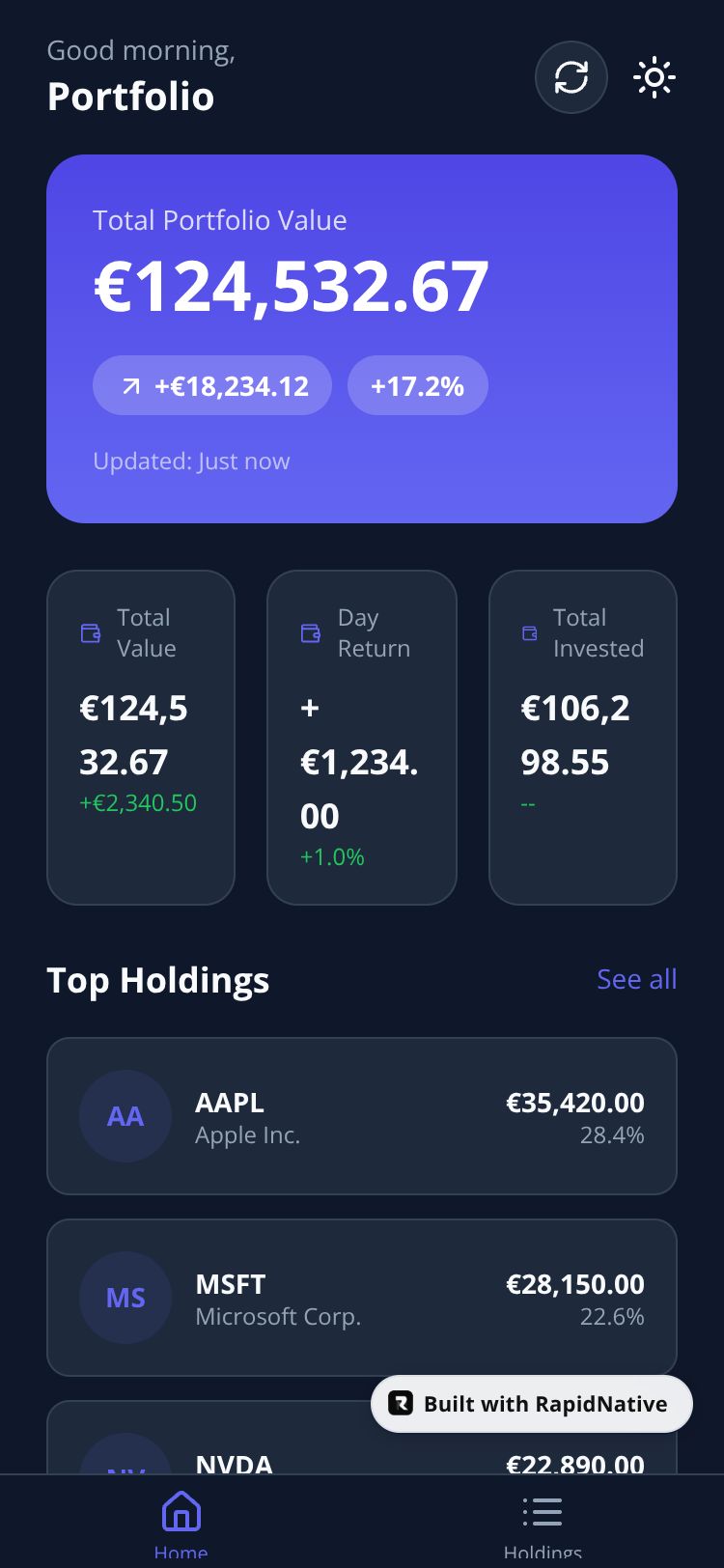Click the +€18,234.12 gain badge

click(x=212, y=386)
